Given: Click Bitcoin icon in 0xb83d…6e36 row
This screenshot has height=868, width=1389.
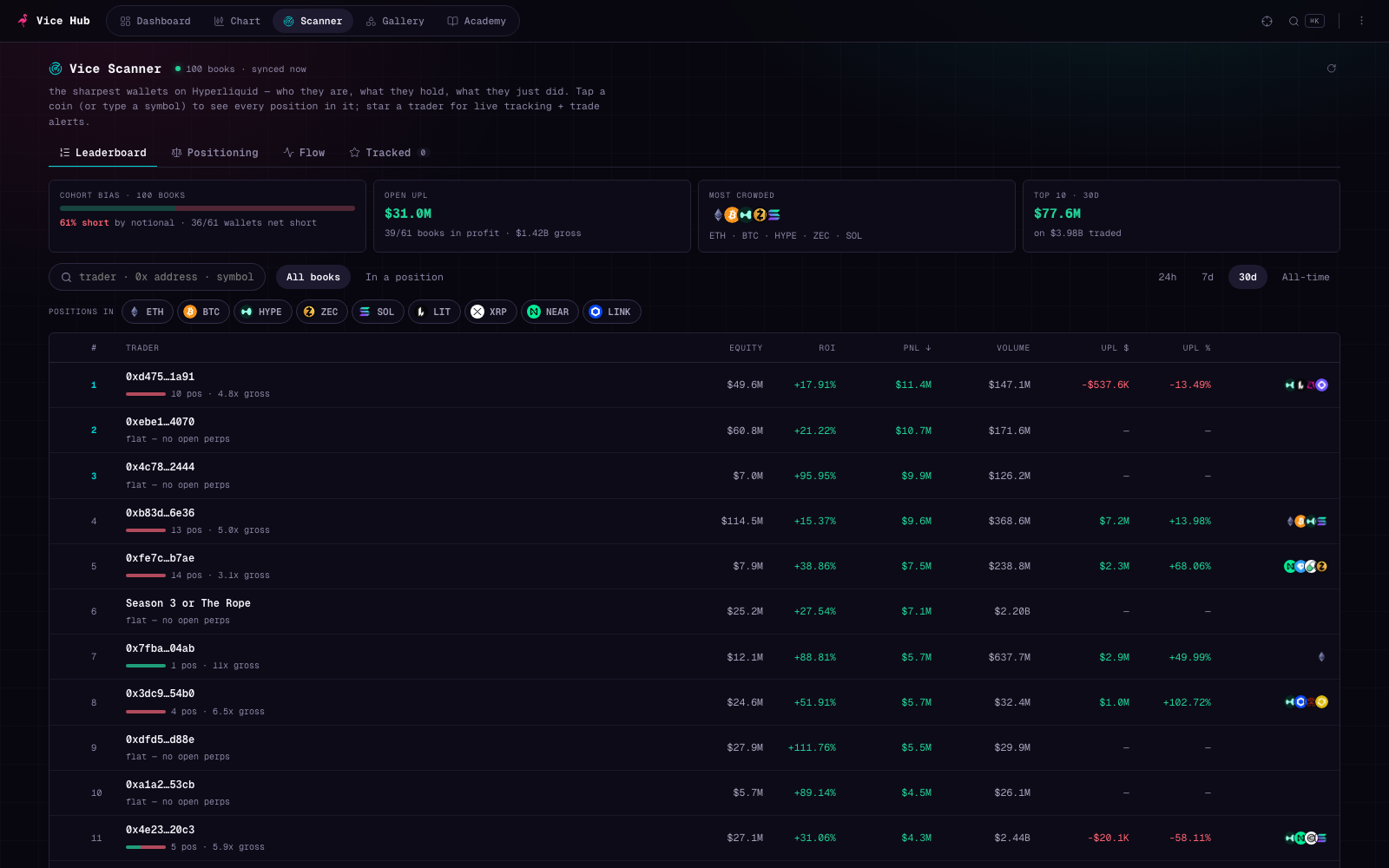Looking at the screenshot, I should (x=1300, y=521).
